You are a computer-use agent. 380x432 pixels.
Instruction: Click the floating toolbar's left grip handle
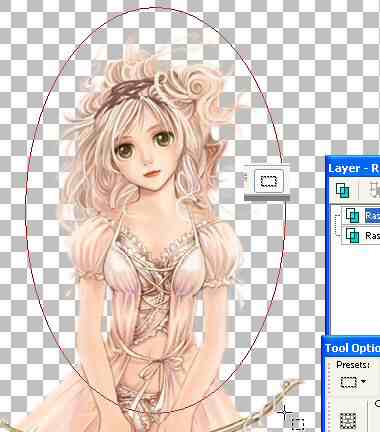pos(248,180)
